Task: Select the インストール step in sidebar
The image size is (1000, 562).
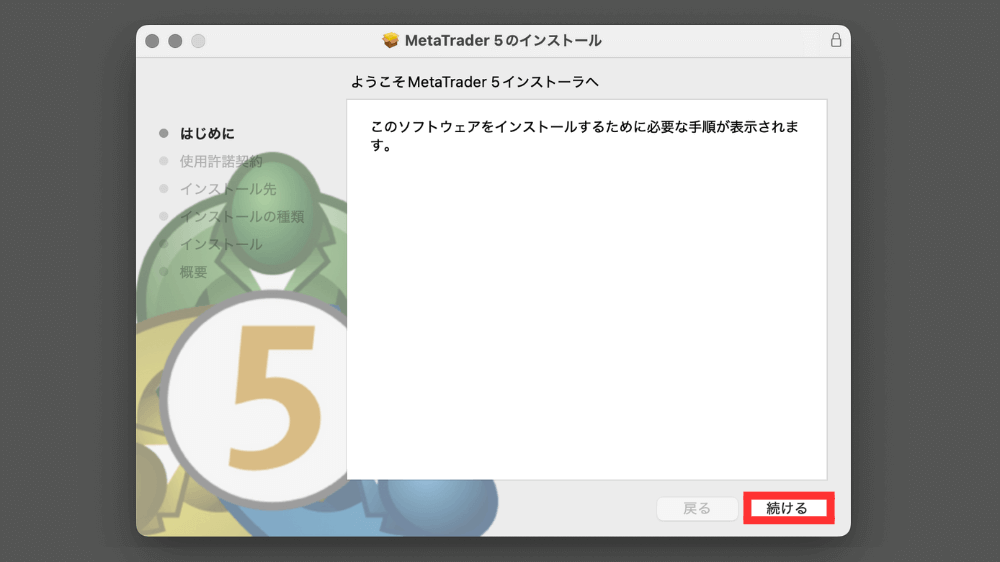Action: [221, 244]
